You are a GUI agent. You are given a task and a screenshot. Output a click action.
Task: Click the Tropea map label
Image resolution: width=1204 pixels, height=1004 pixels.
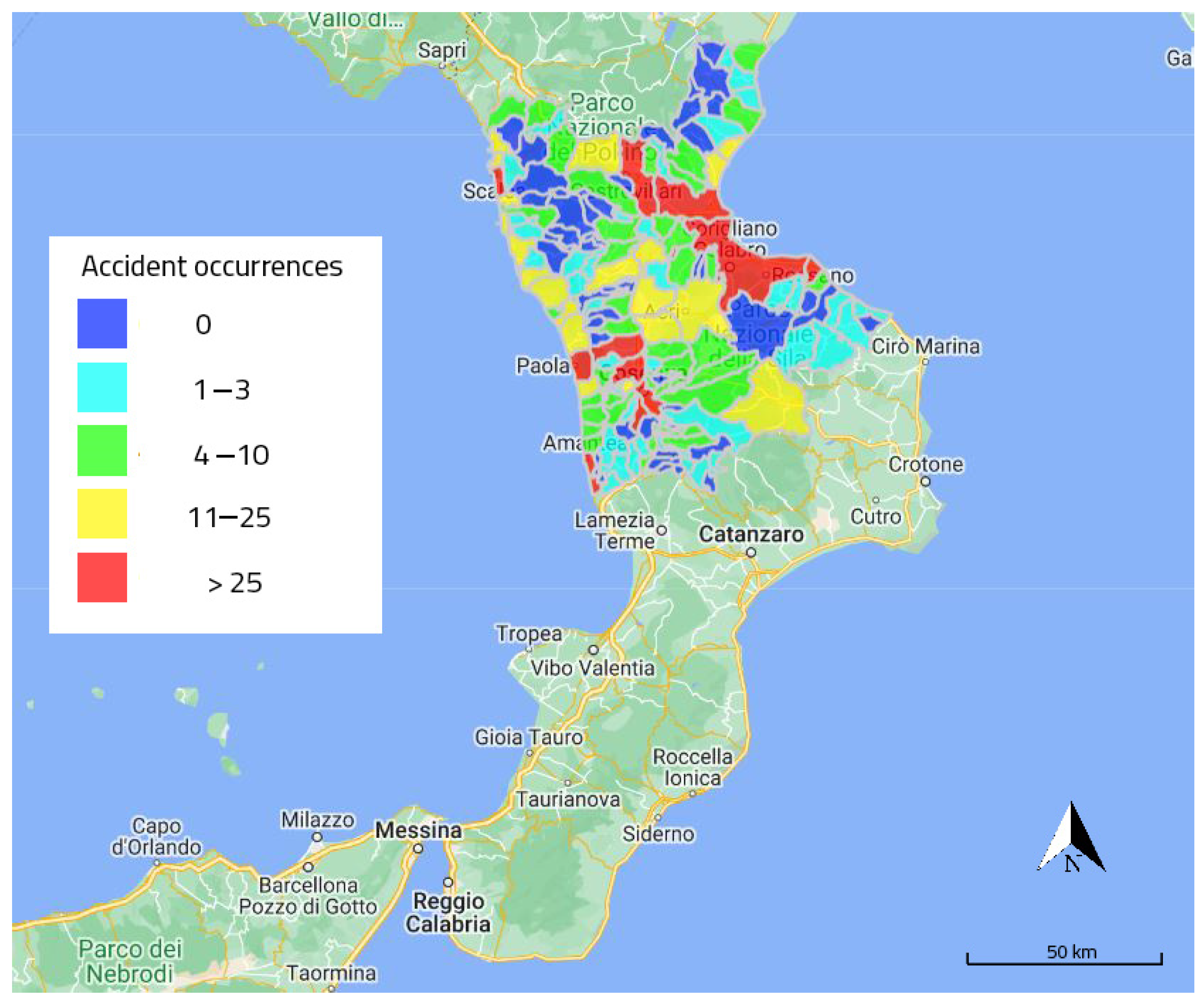pos(529,634)
